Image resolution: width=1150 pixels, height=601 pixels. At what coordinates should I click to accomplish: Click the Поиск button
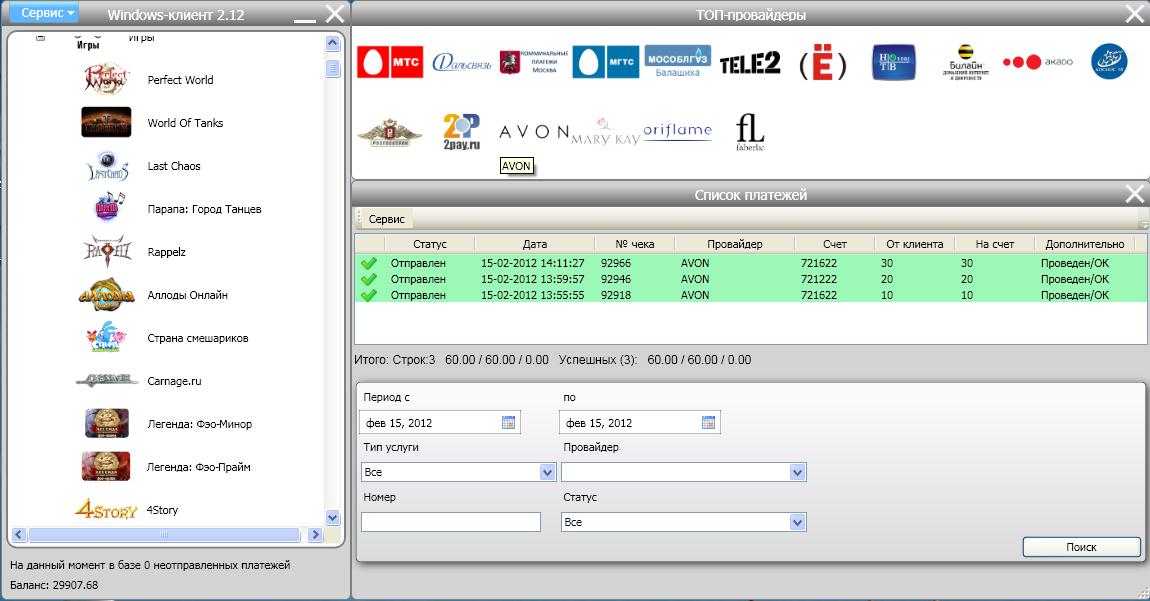[x=1081, y=547]
